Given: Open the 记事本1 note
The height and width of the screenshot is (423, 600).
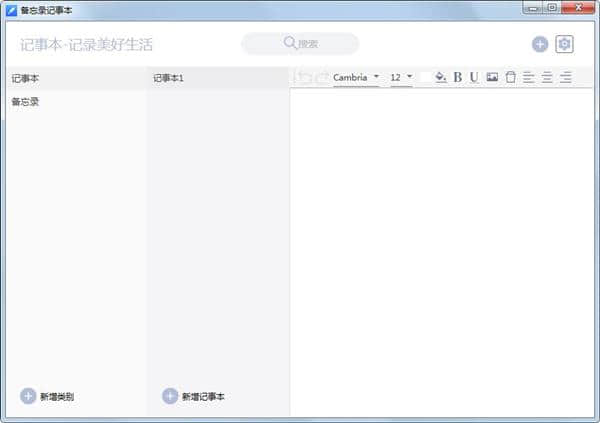Looking at the screenshot, I should (218, 78).
